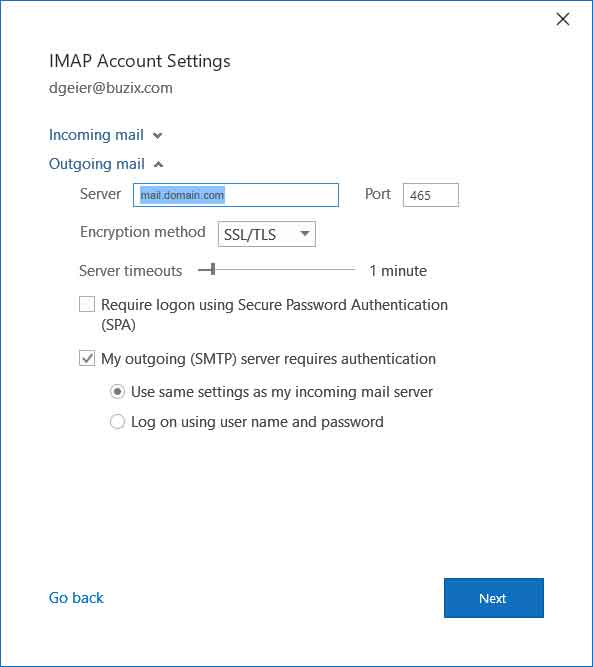Click the up chevron beside Outgoing mail

point(158,164)
